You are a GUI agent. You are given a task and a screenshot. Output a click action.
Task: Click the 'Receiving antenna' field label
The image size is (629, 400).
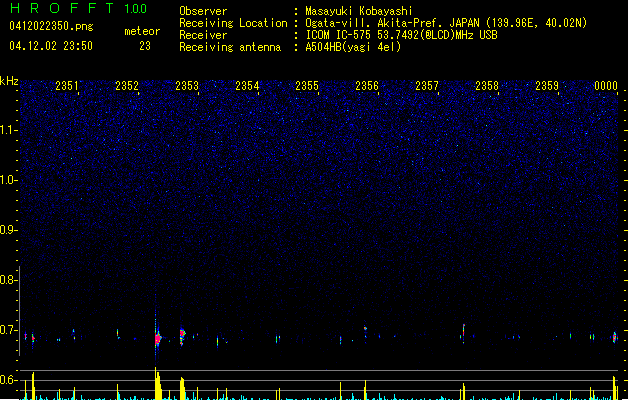tap(230, 47)
